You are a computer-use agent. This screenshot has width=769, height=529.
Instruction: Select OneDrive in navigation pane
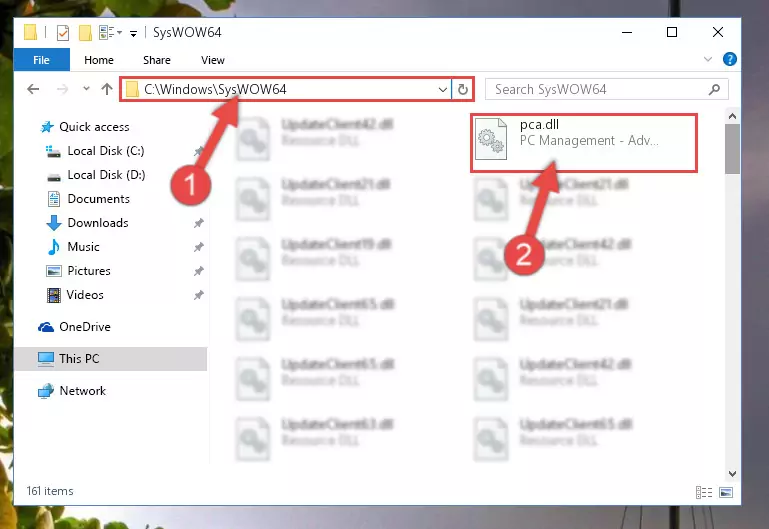point(84,327)
